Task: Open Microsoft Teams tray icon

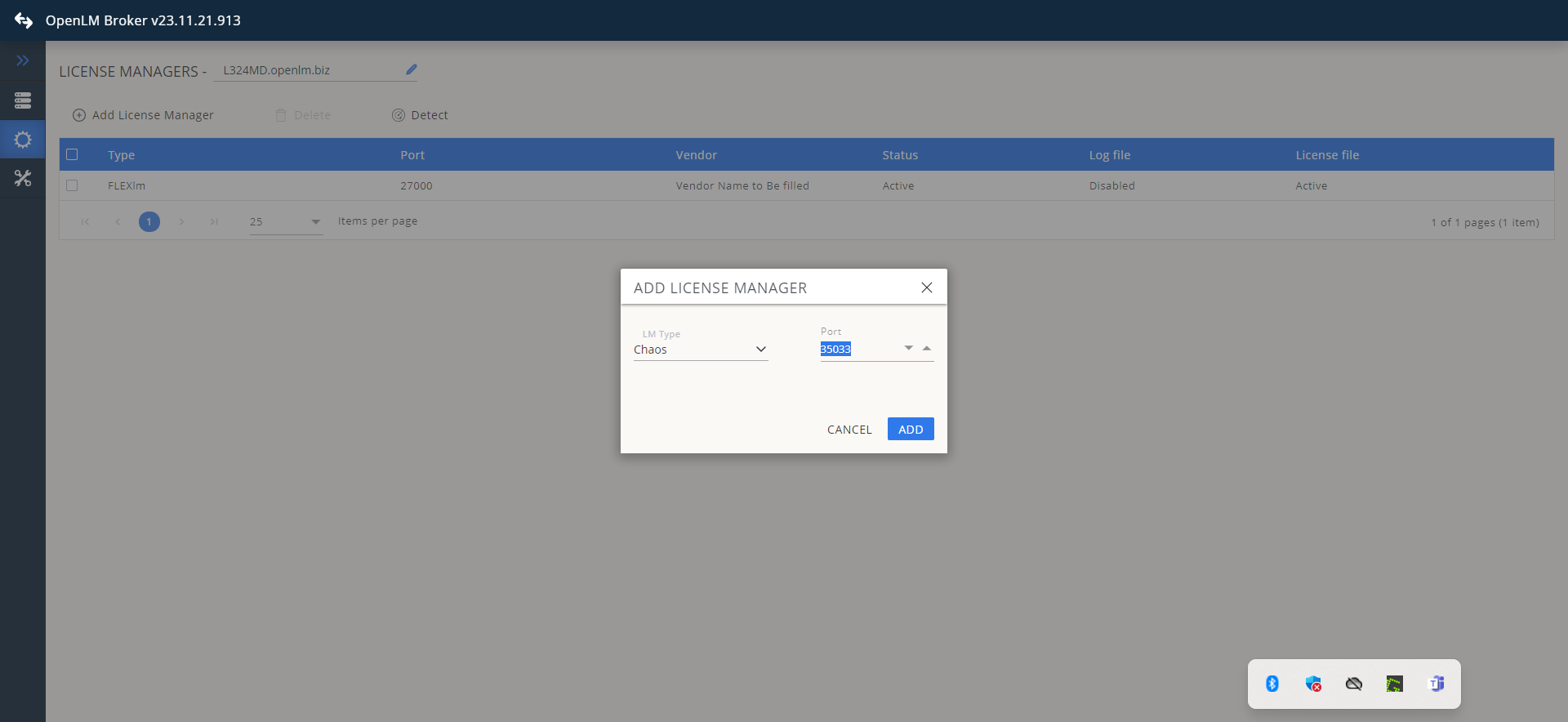Action: tap(1436, 684)
